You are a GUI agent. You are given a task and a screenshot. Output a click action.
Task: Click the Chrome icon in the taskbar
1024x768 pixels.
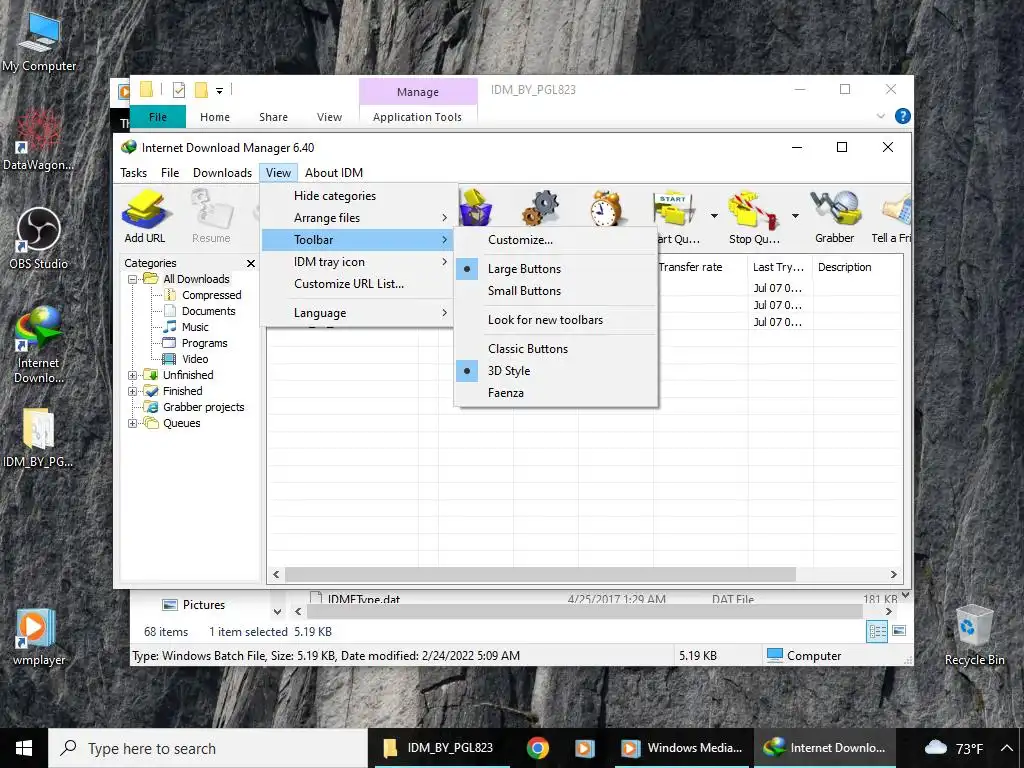[x=537, y=748]
